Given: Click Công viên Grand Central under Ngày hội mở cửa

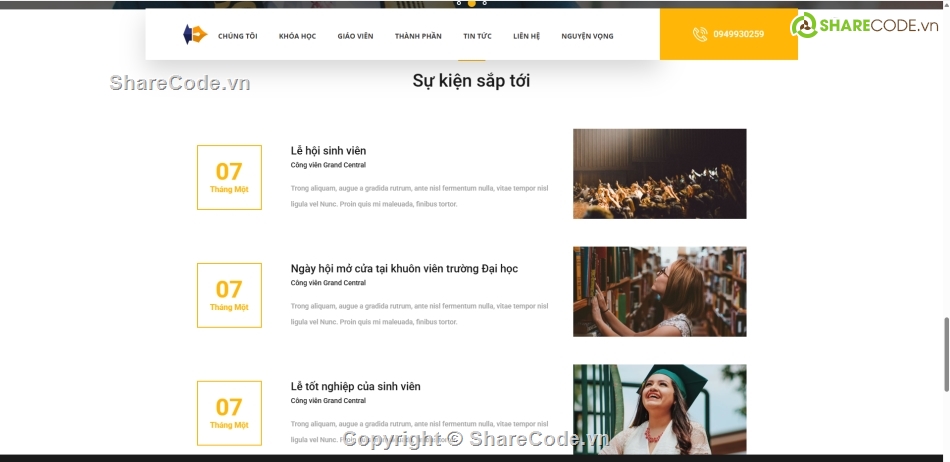Looking at the screenshot, I should (328, 283).
